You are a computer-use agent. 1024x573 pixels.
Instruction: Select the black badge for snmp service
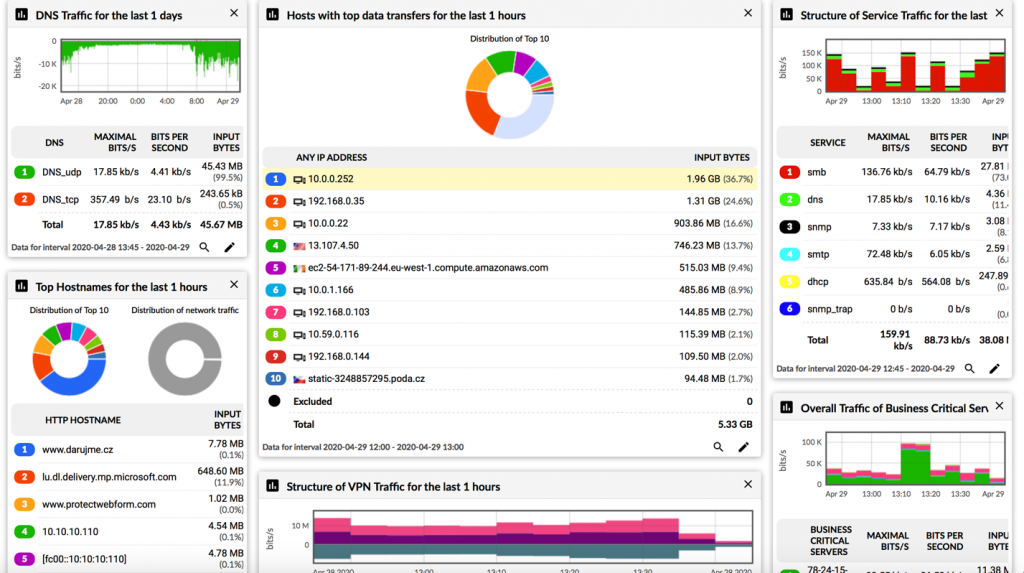790,227
